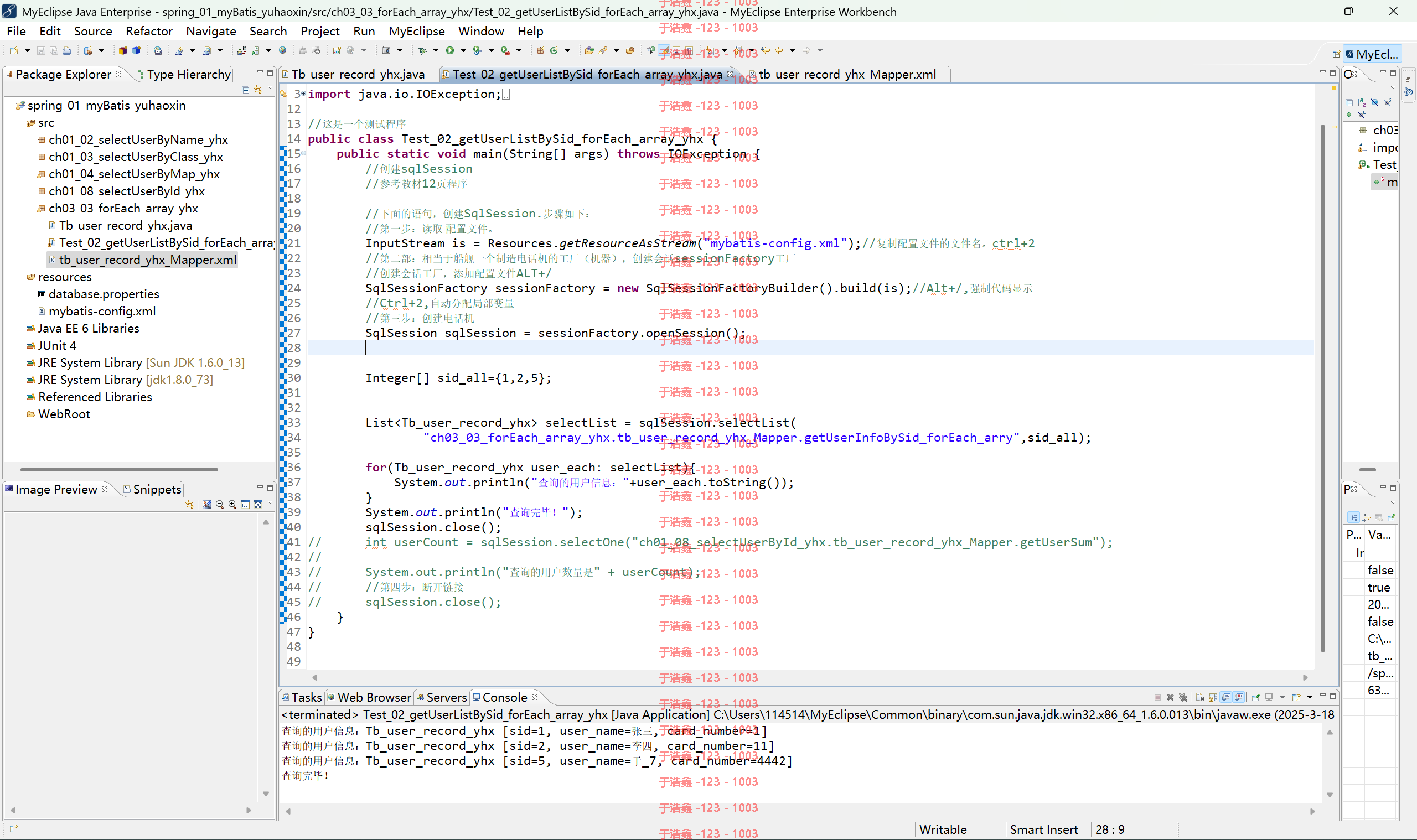The width and height of the screenshot is (1417, 840).
Task: Click Remove Launch X icon in Console
Action: [x=1170, y=697]
